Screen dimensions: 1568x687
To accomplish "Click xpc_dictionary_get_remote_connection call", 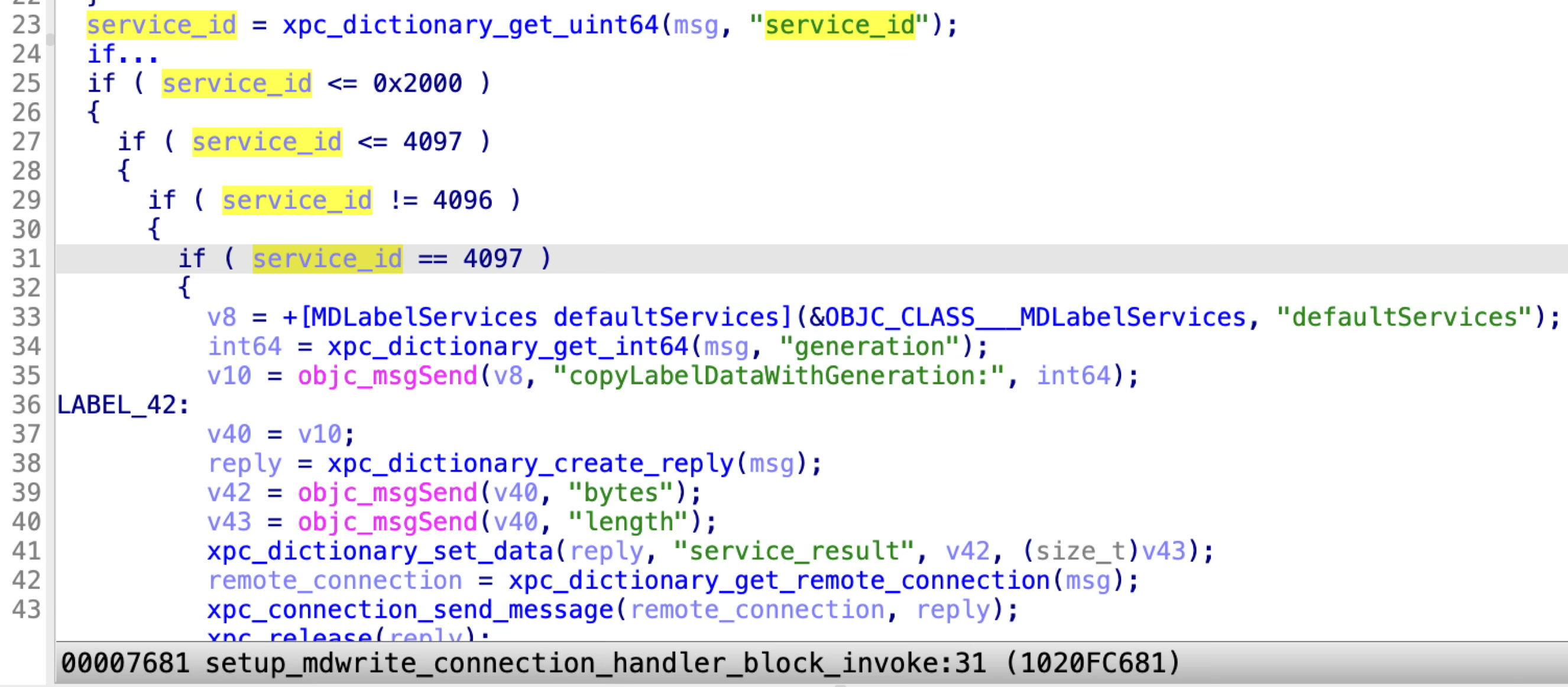I will pyautogui.click(x=779, y=580).
